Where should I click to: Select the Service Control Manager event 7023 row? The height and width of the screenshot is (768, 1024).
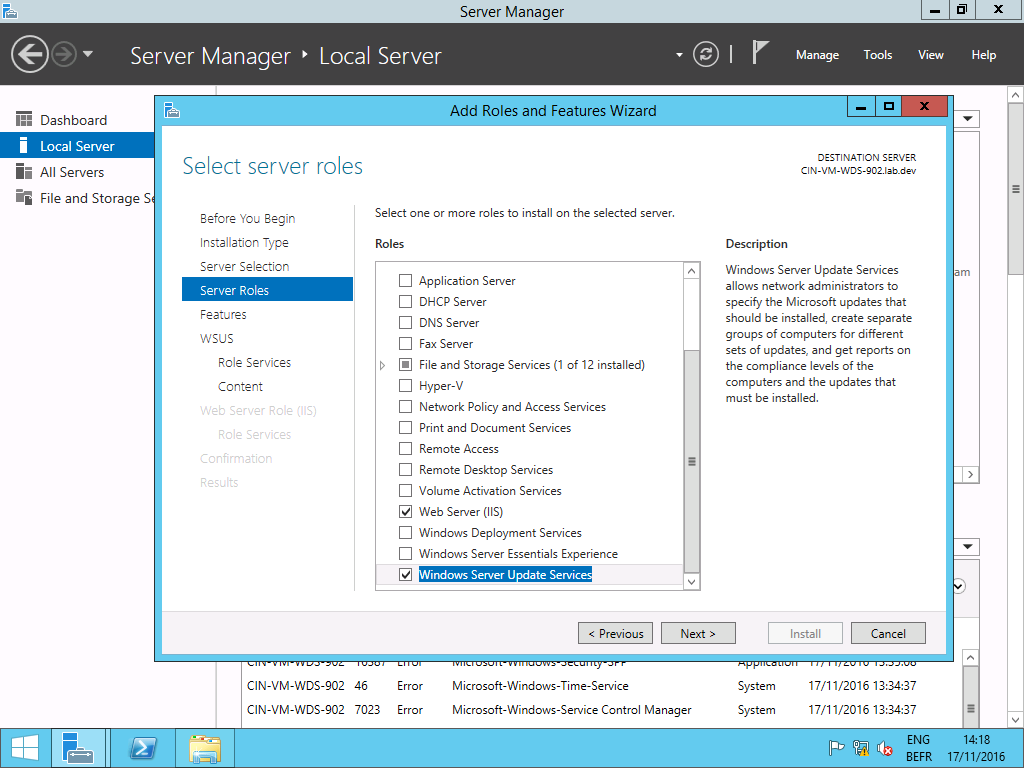point(602,709)
